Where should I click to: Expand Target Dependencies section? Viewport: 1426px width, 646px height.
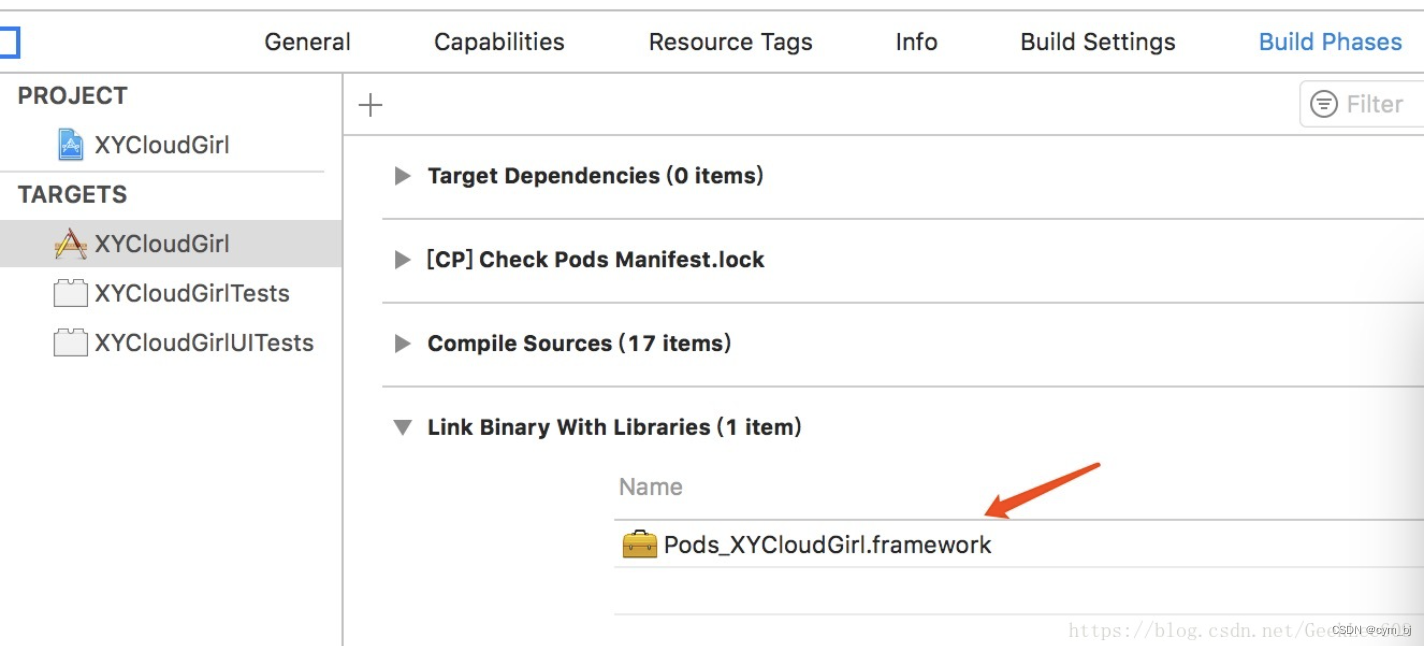point(403,176)
